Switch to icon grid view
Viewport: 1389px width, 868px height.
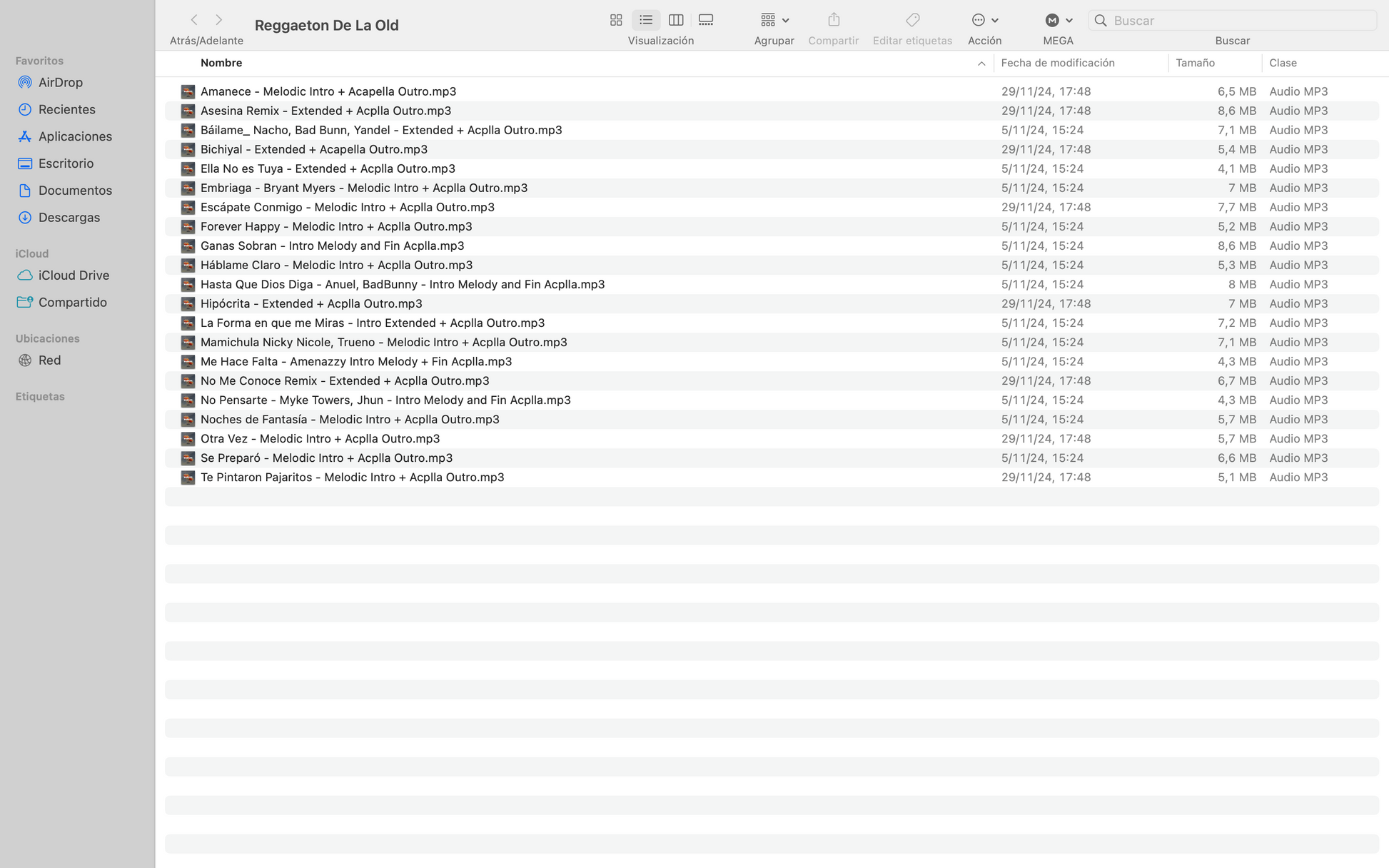click(x=616, y=20)
